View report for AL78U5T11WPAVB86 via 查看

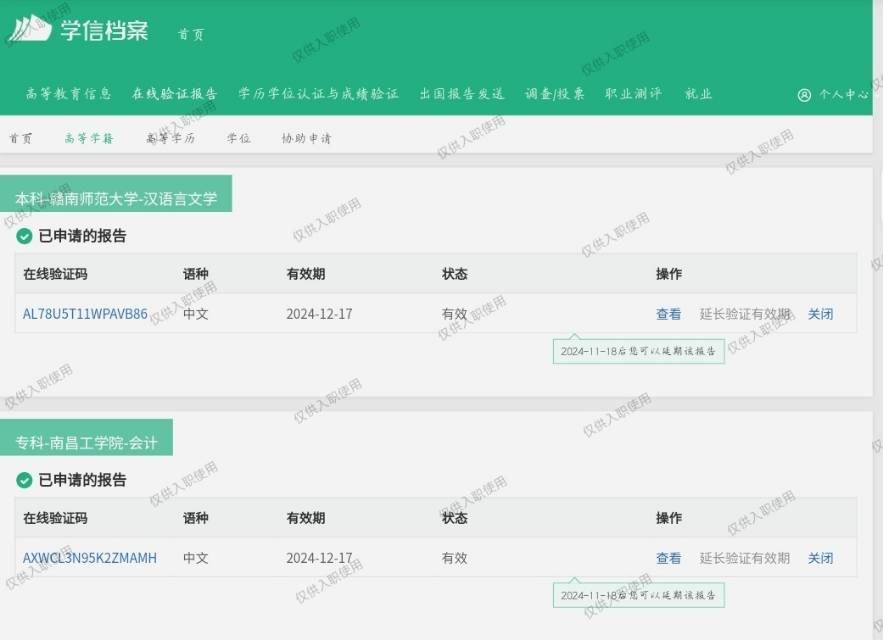click(x=668, y=314)
